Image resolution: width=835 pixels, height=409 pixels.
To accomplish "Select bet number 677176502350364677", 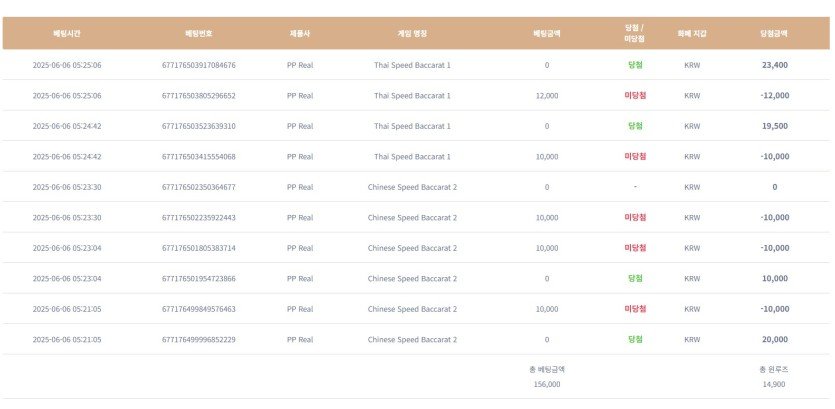I will (x=198, y=187).
